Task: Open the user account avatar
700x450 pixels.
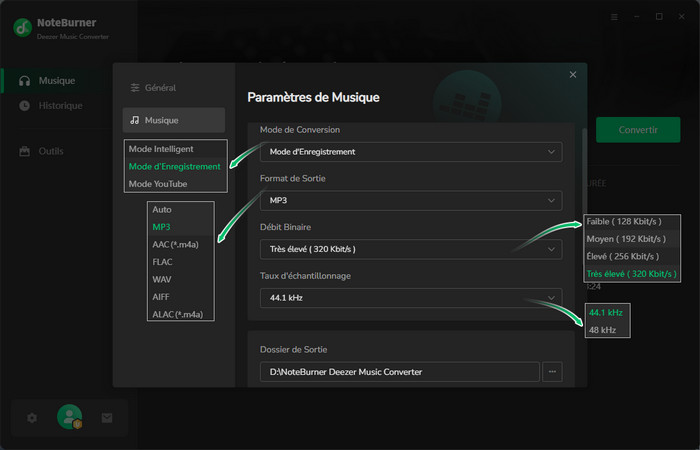Action: (x=70, y=417)
